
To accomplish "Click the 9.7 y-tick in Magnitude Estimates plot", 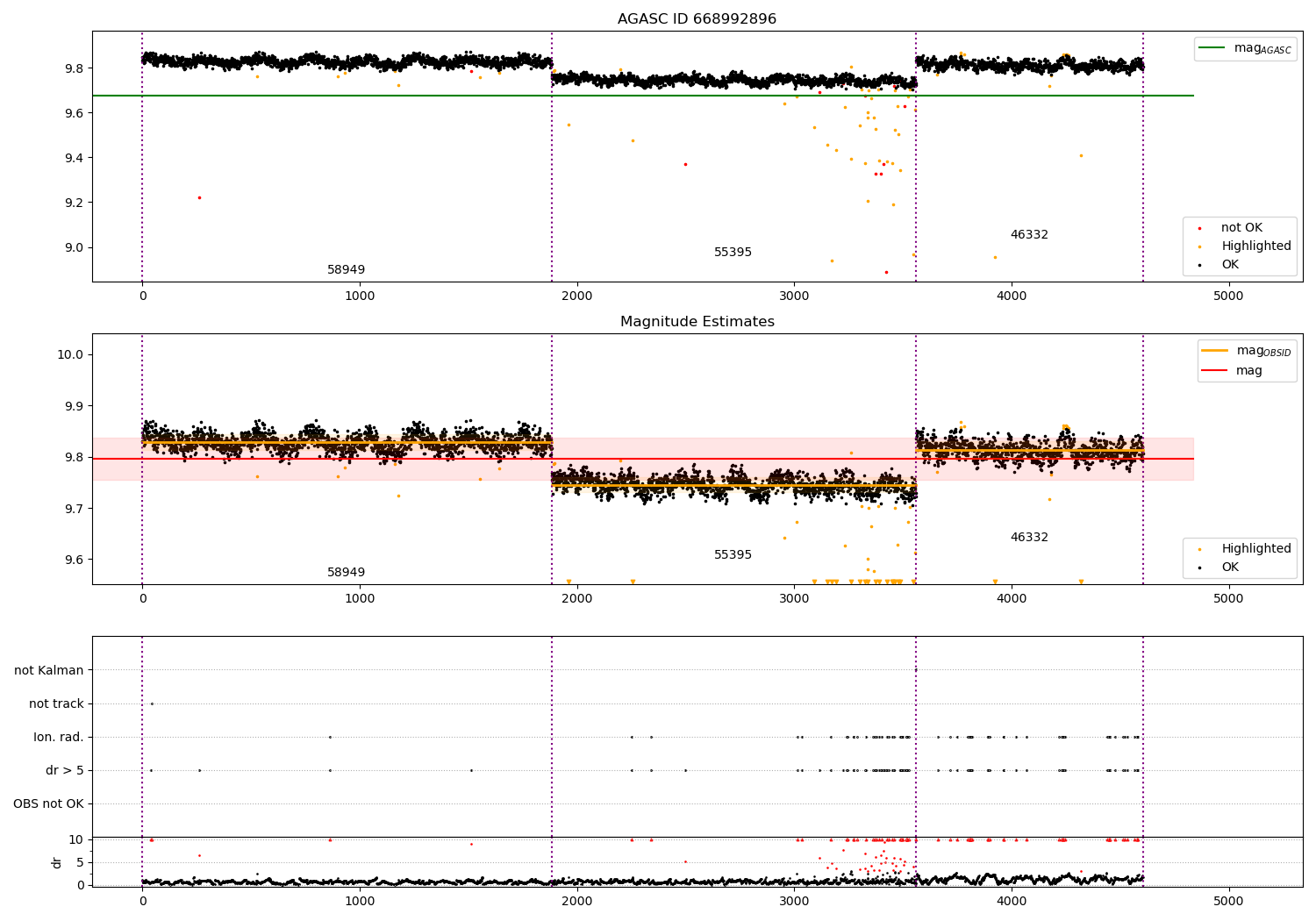I will coord(75,510).
